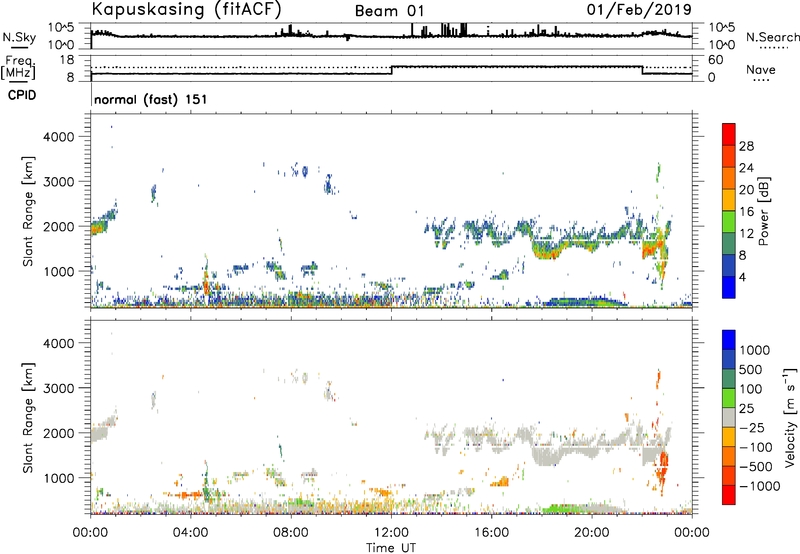Pick the red top segment of Power color bar

point(729,134)
